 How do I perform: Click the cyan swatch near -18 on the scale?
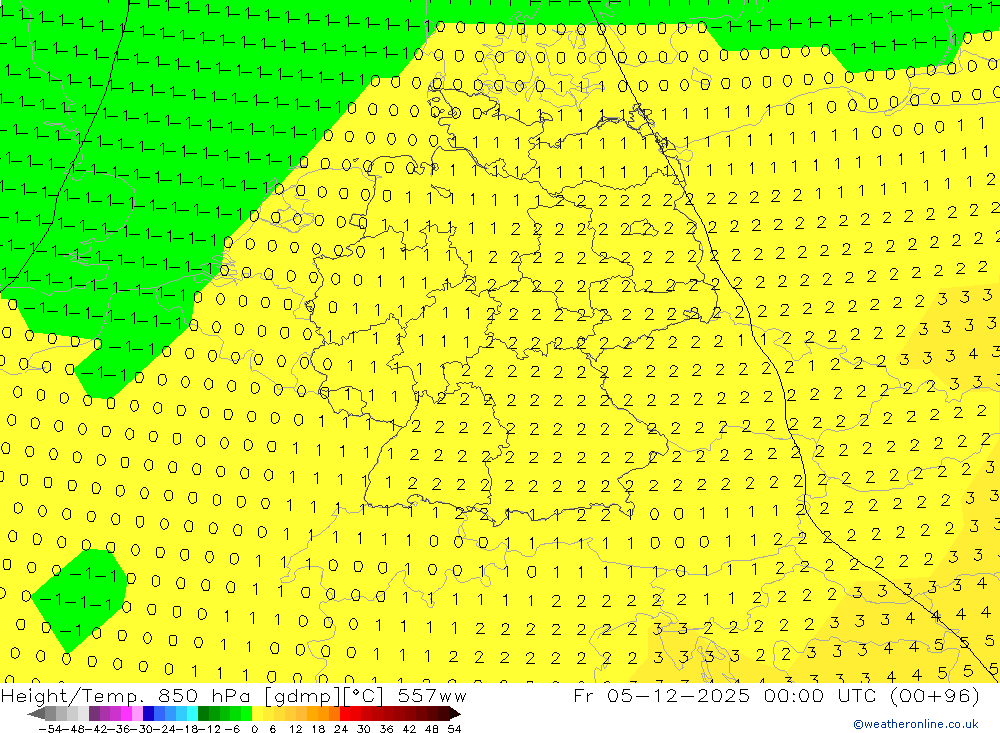pyautogui.click(x=192, y=713)
